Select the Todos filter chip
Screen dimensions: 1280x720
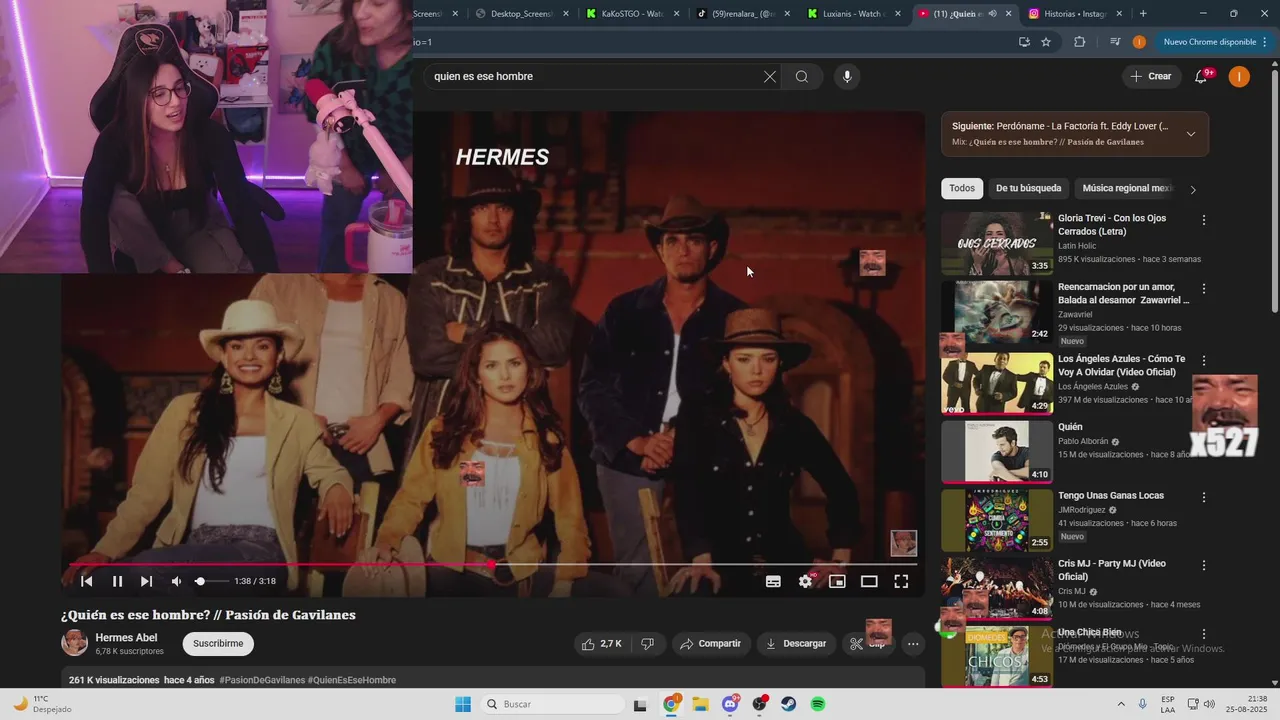(962, 188)
